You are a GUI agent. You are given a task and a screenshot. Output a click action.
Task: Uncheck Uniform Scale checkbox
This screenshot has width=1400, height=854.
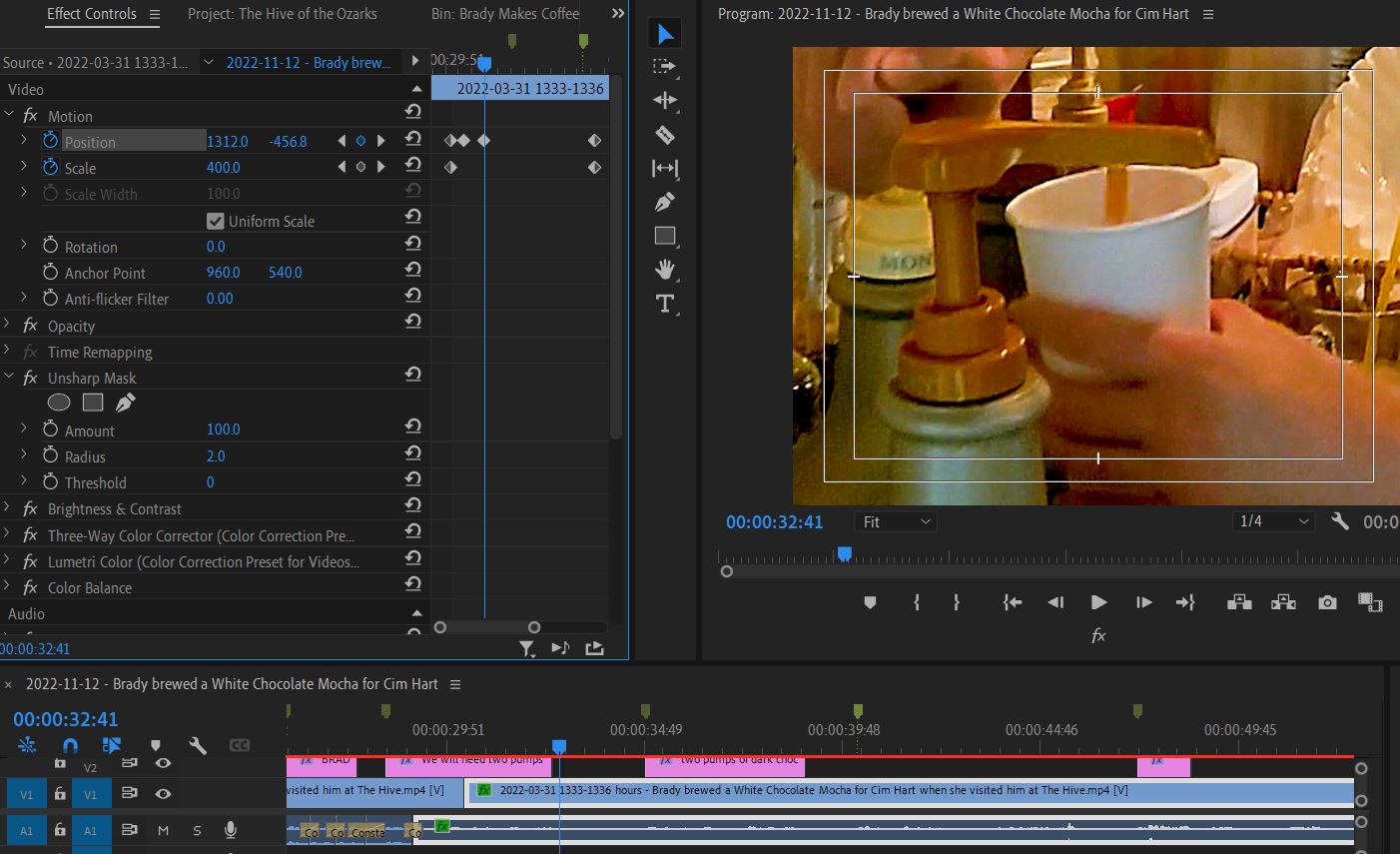[x=215, y=221]
